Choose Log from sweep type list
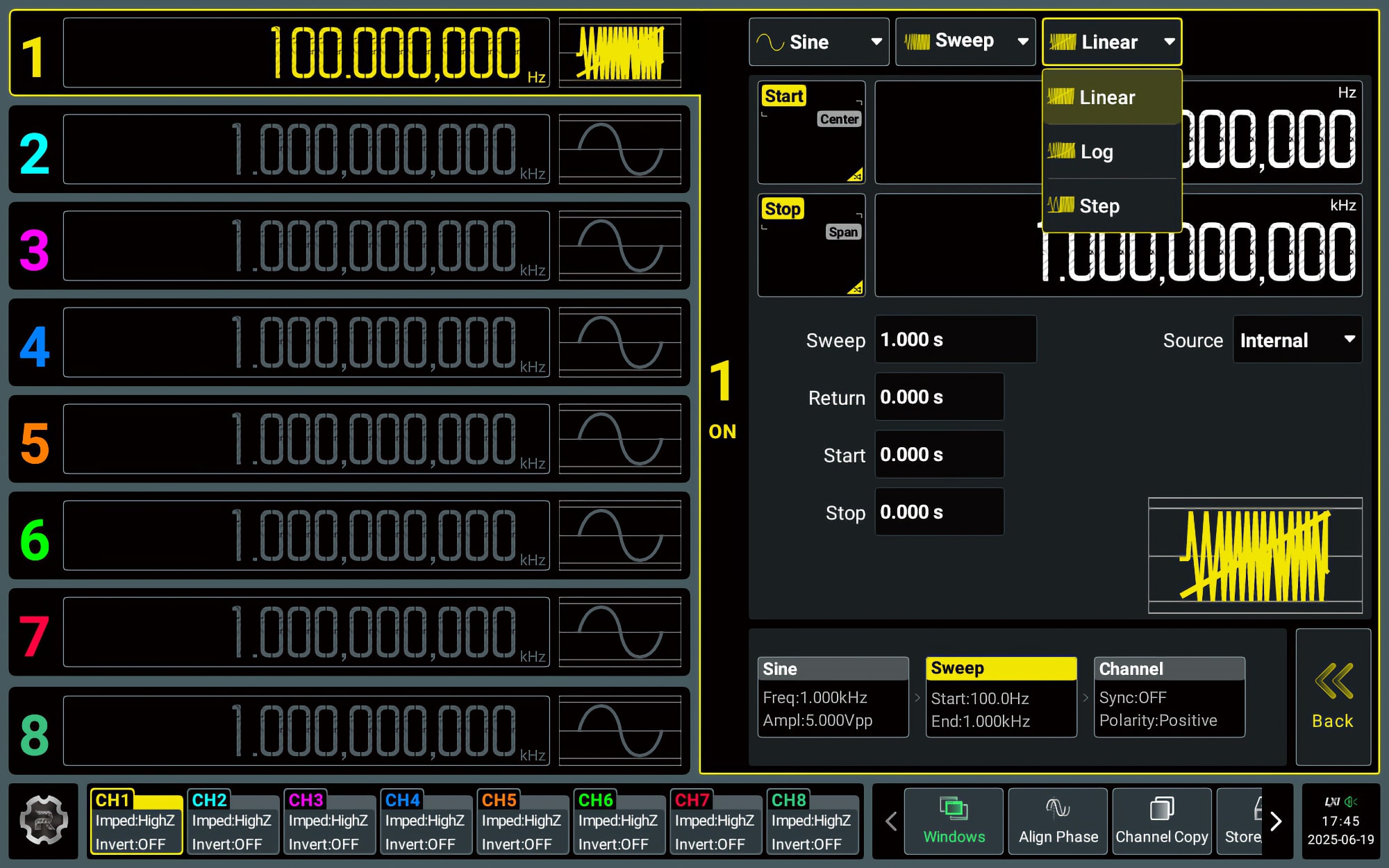The image size is (1389, 868). [x=1112, y=151]
